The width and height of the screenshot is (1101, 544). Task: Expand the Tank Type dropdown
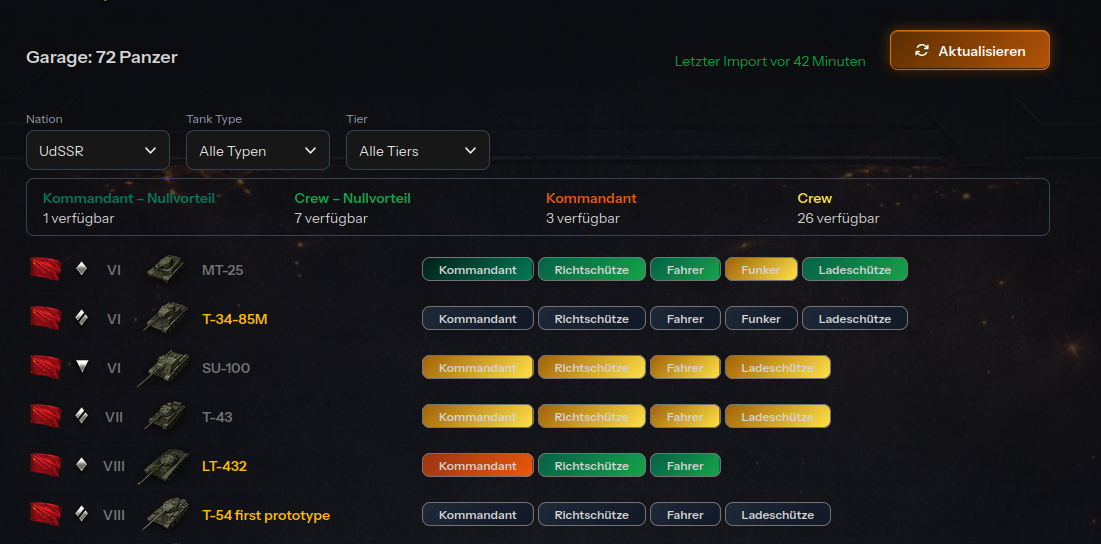coord(257,151)
